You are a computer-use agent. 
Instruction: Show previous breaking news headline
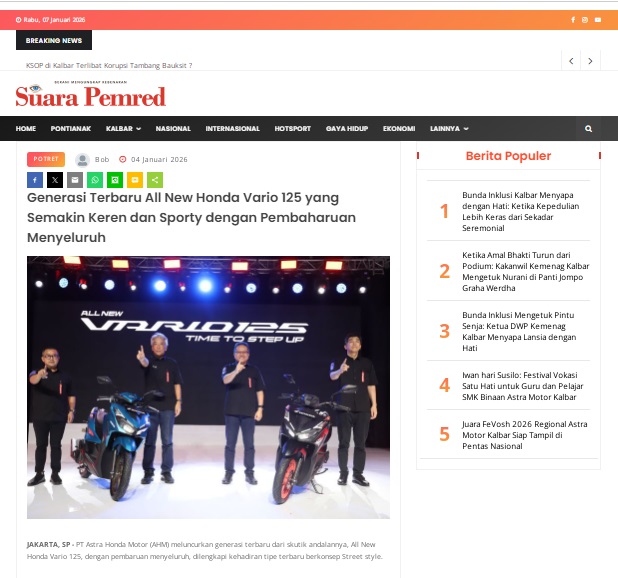click(x=571, y=61)
